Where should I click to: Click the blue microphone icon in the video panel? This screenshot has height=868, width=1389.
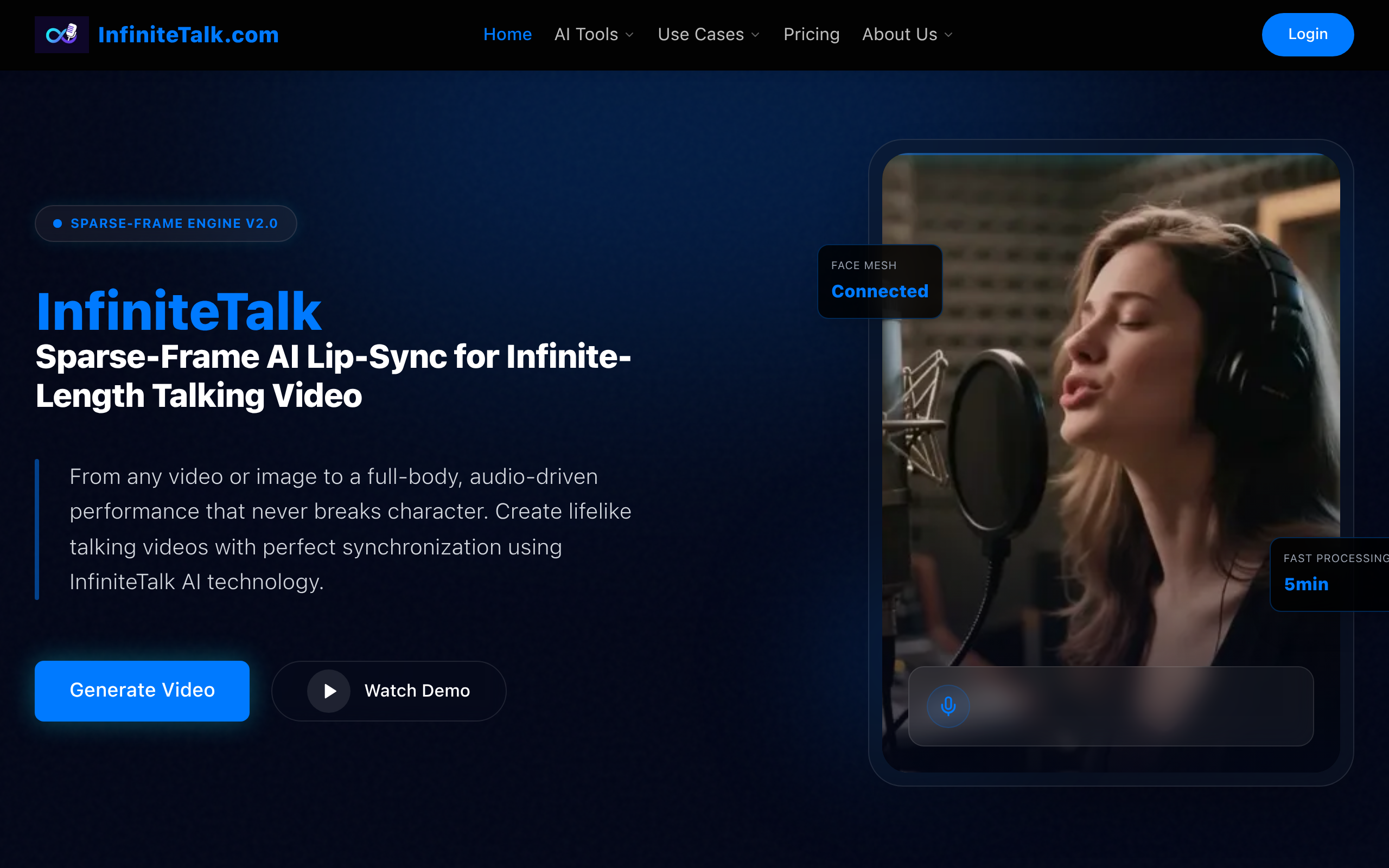coord(948,706)
